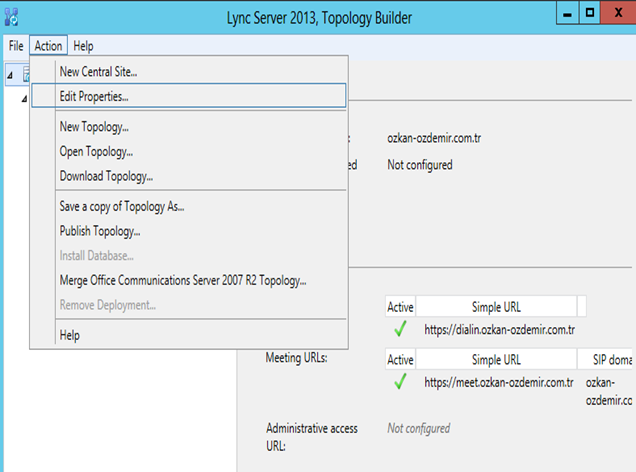This screenshot has width=636, height=472.
Task: Click Help entry at bottom of Action menu
Action: pyautogui.click(x=189, y=335)
